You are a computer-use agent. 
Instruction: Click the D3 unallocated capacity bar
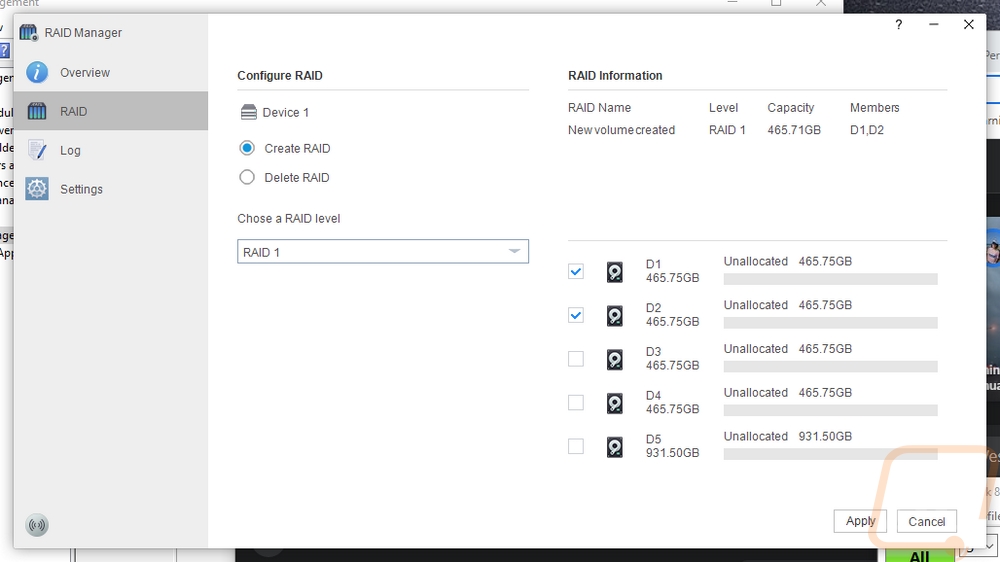[830, 366]
